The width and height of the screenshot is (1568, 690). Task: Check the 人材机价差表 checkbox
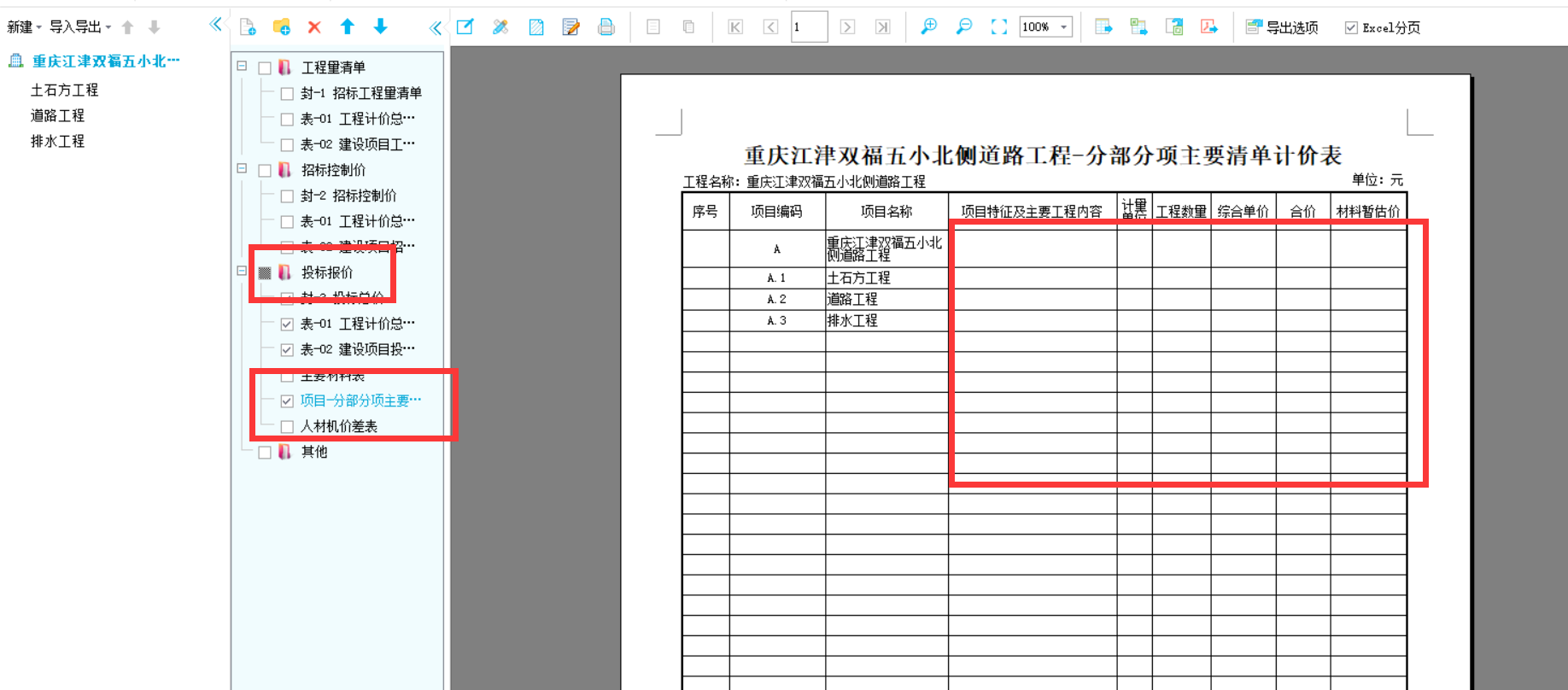[287, 427]
